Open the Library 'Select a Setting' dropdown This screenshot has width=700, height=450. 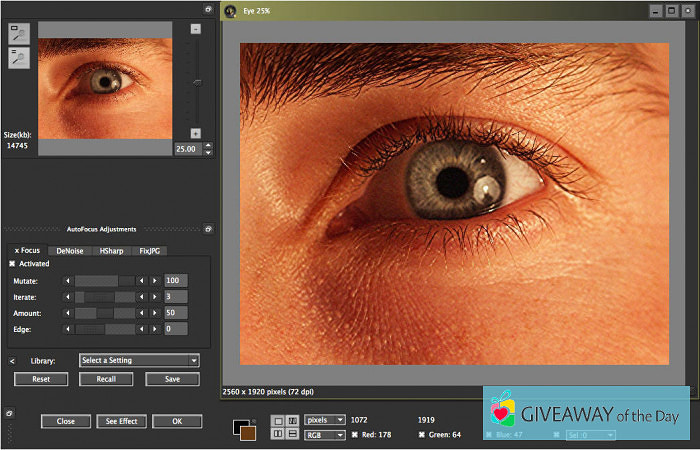coord(139,360)
